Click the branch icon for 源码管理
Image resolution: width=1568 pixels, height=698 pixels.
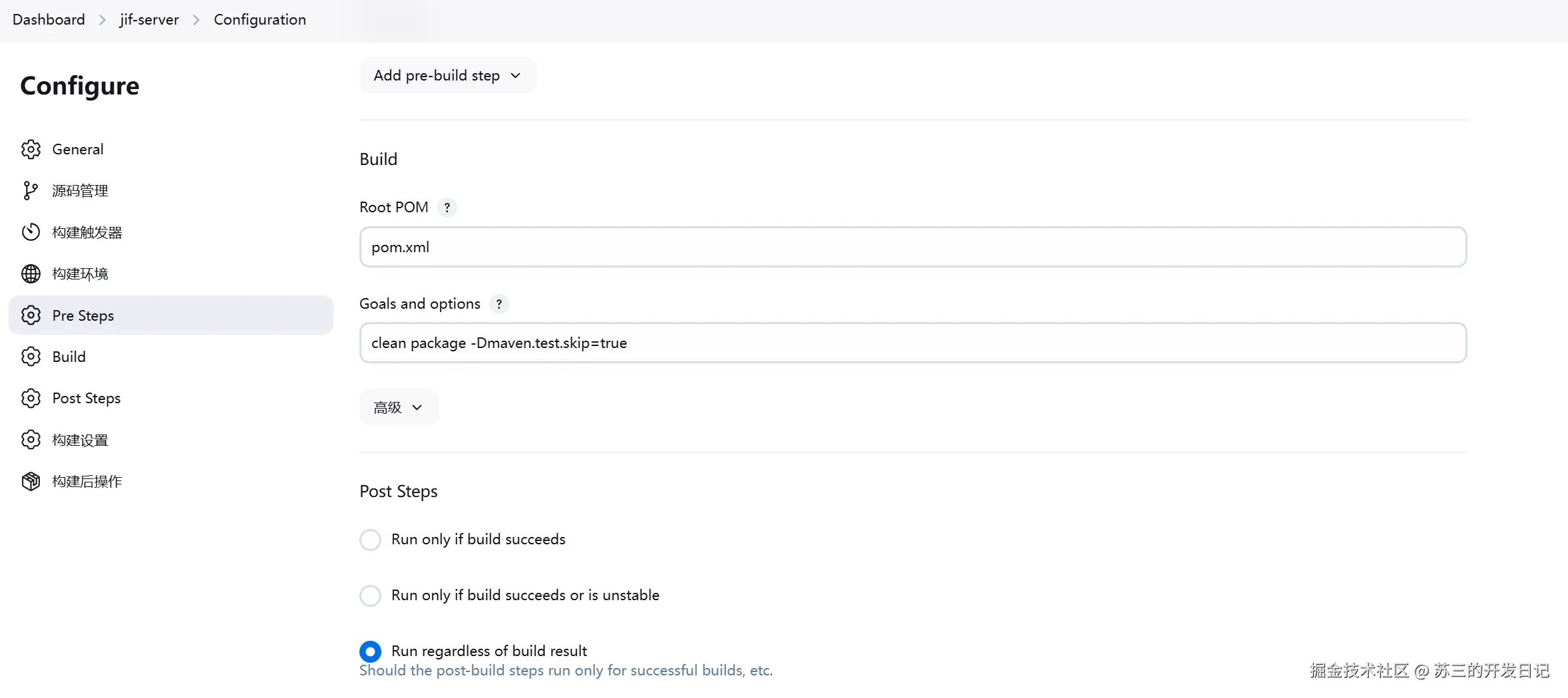[x=31, y=191]
